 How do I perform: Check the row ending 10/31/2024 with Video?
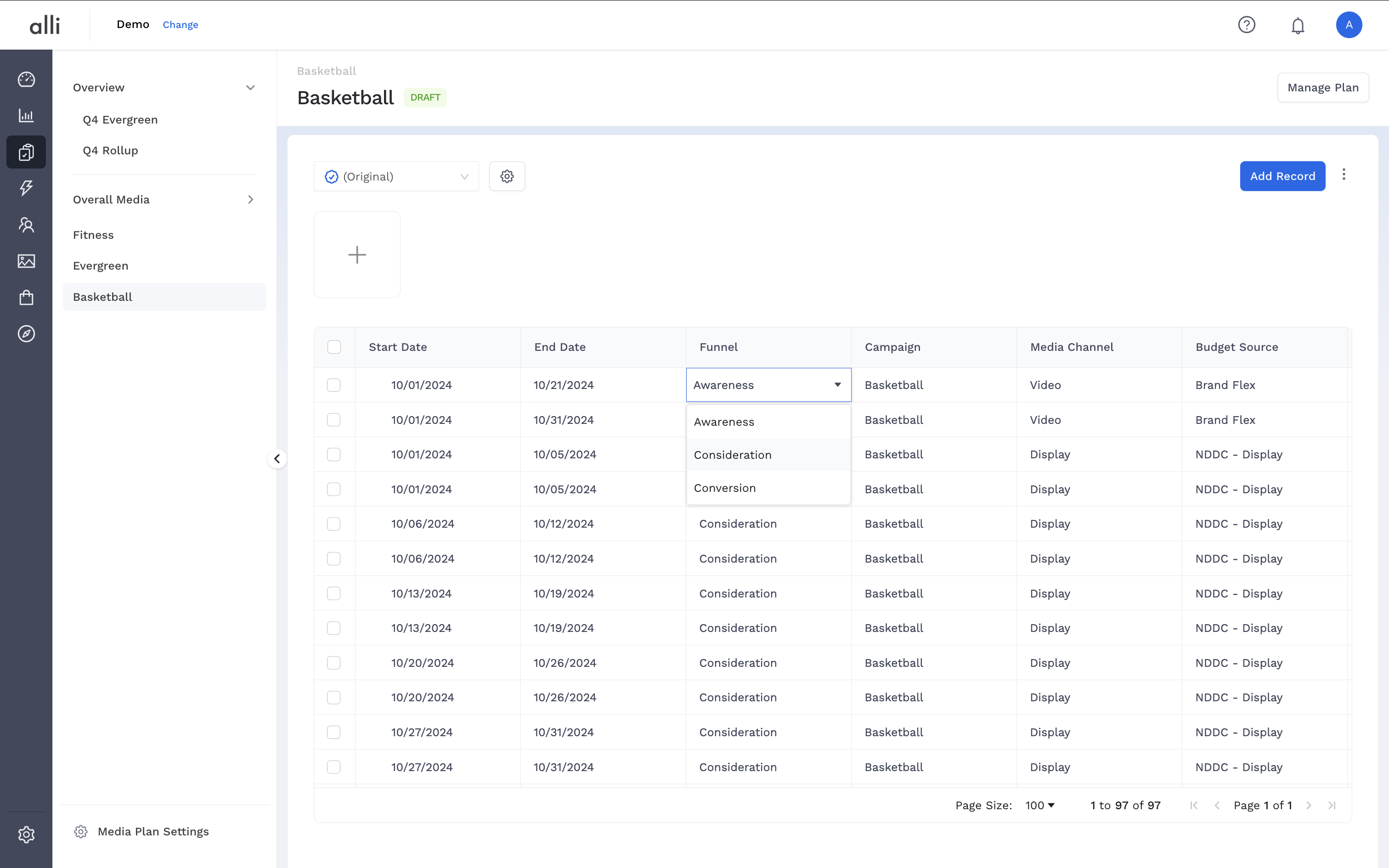(333, 420)
